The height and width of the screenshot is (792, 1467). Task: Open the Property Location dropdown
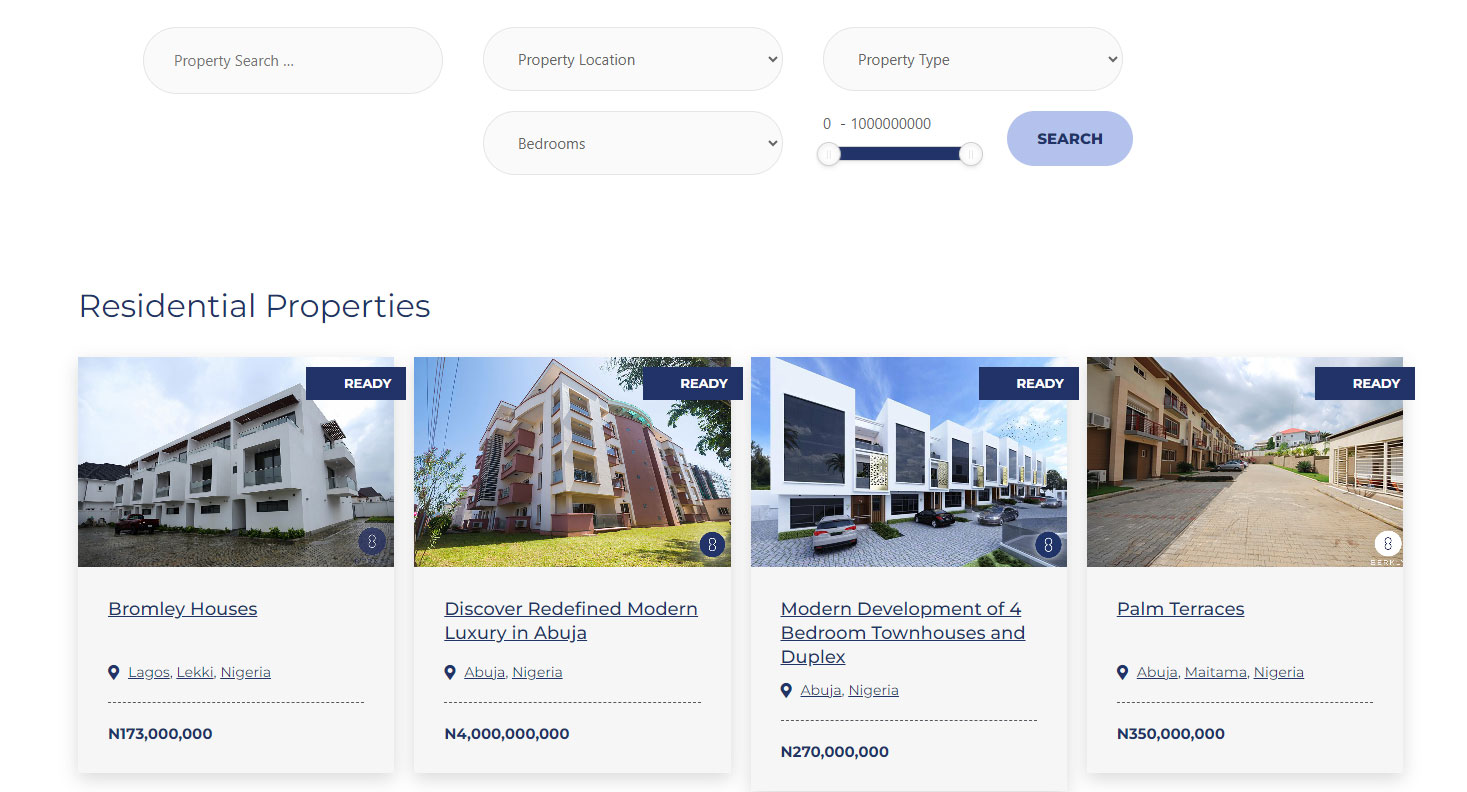coord(633,59)
